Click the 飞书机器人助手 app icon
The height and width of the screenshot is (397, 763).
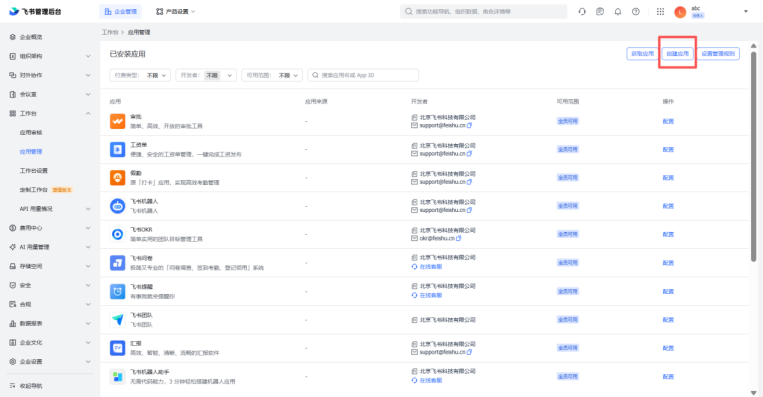[117, 376]
